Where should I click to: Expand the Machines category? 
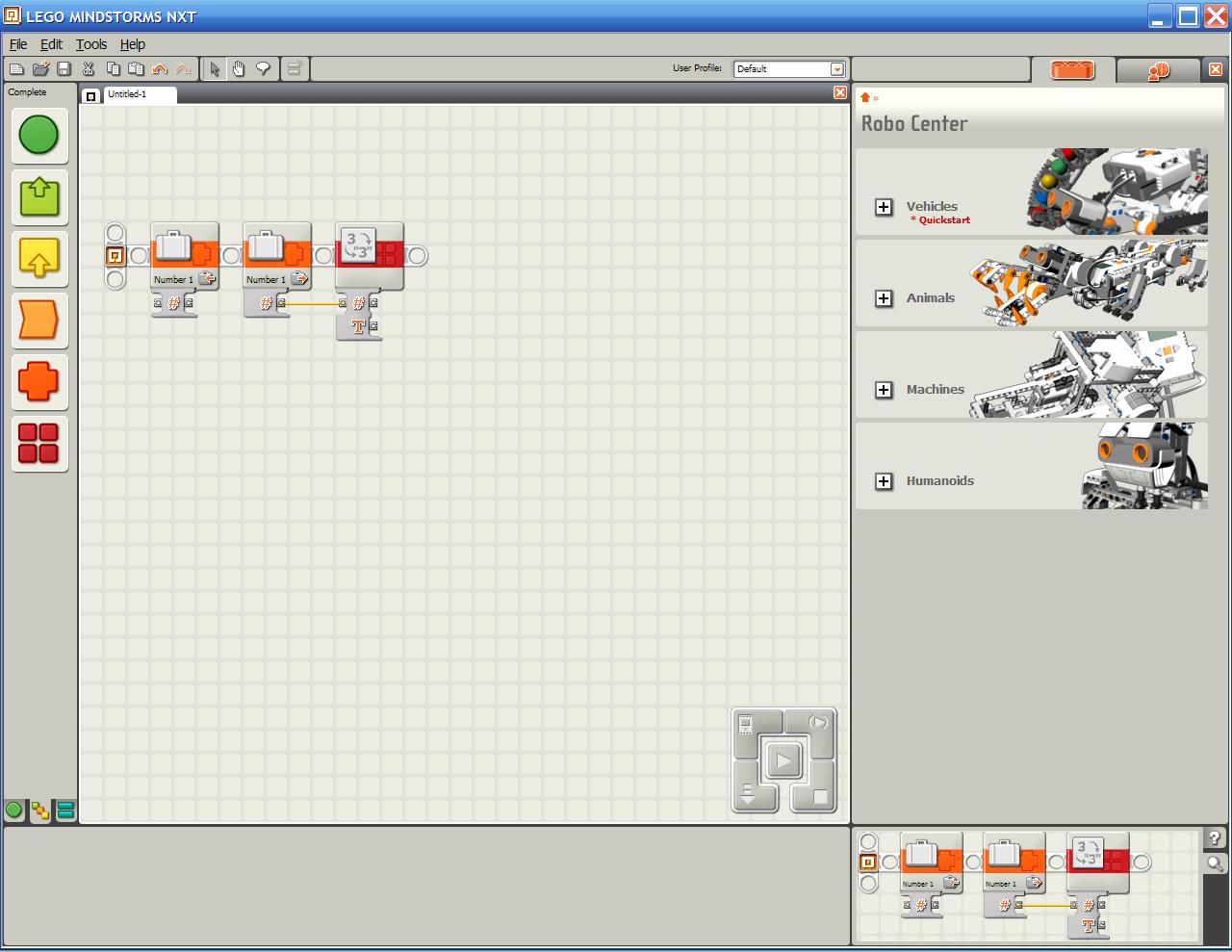click(884, 390)
